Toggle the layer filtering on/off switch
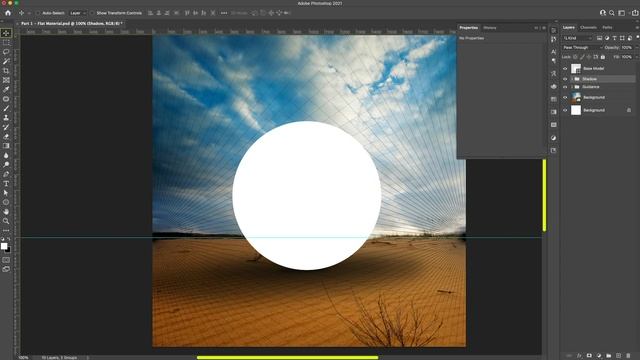Screen dimensions: 640x360 tap(637, 38)
